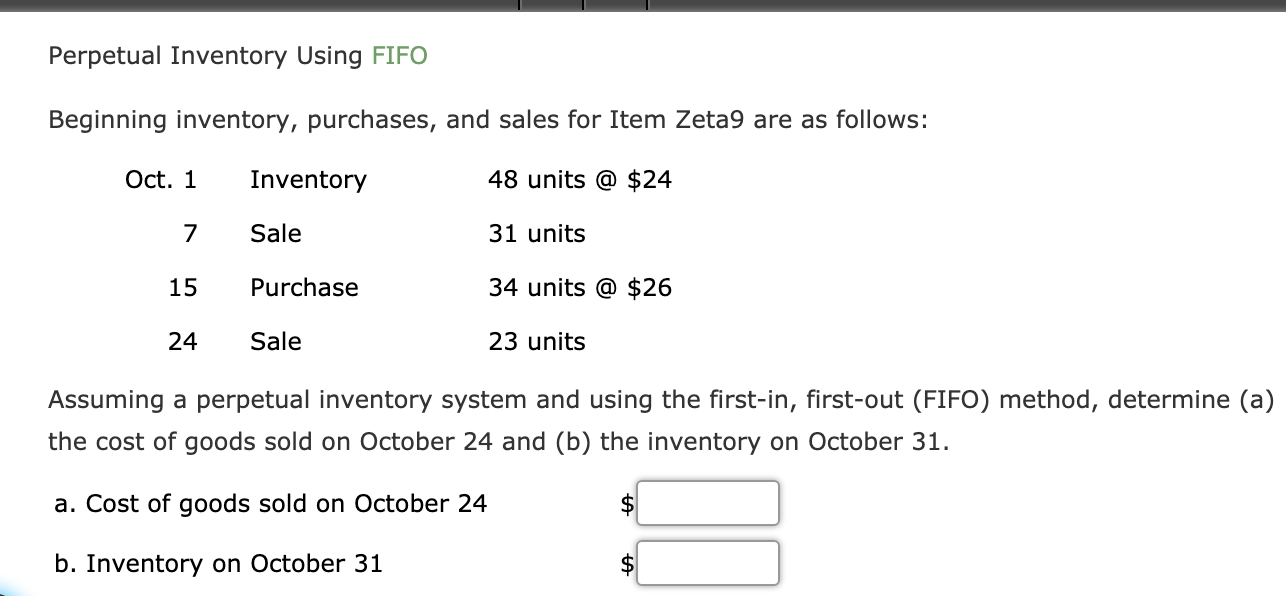Click the 48 units @ $24 value
Viewport: 1286px width, 596px height.
pos(580,180)
